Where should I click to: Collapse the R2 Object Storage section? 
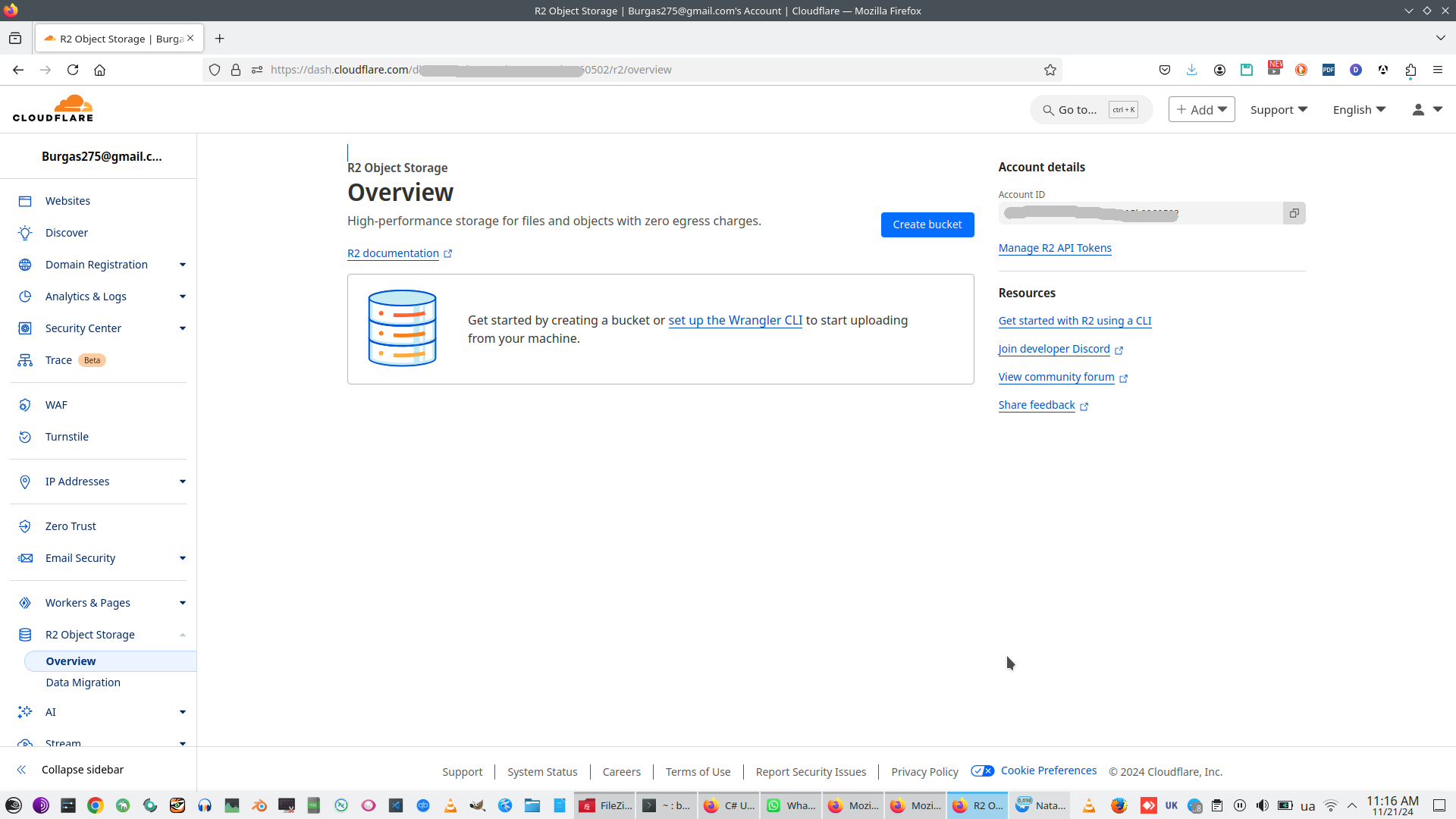tap(183, 635)
